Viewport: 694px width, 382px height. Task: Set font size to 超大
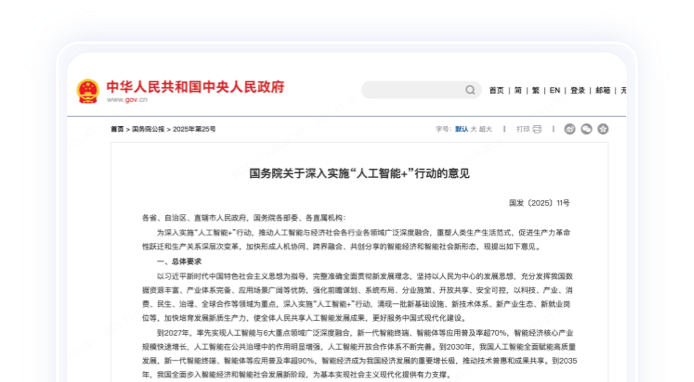tap(486, 129)
